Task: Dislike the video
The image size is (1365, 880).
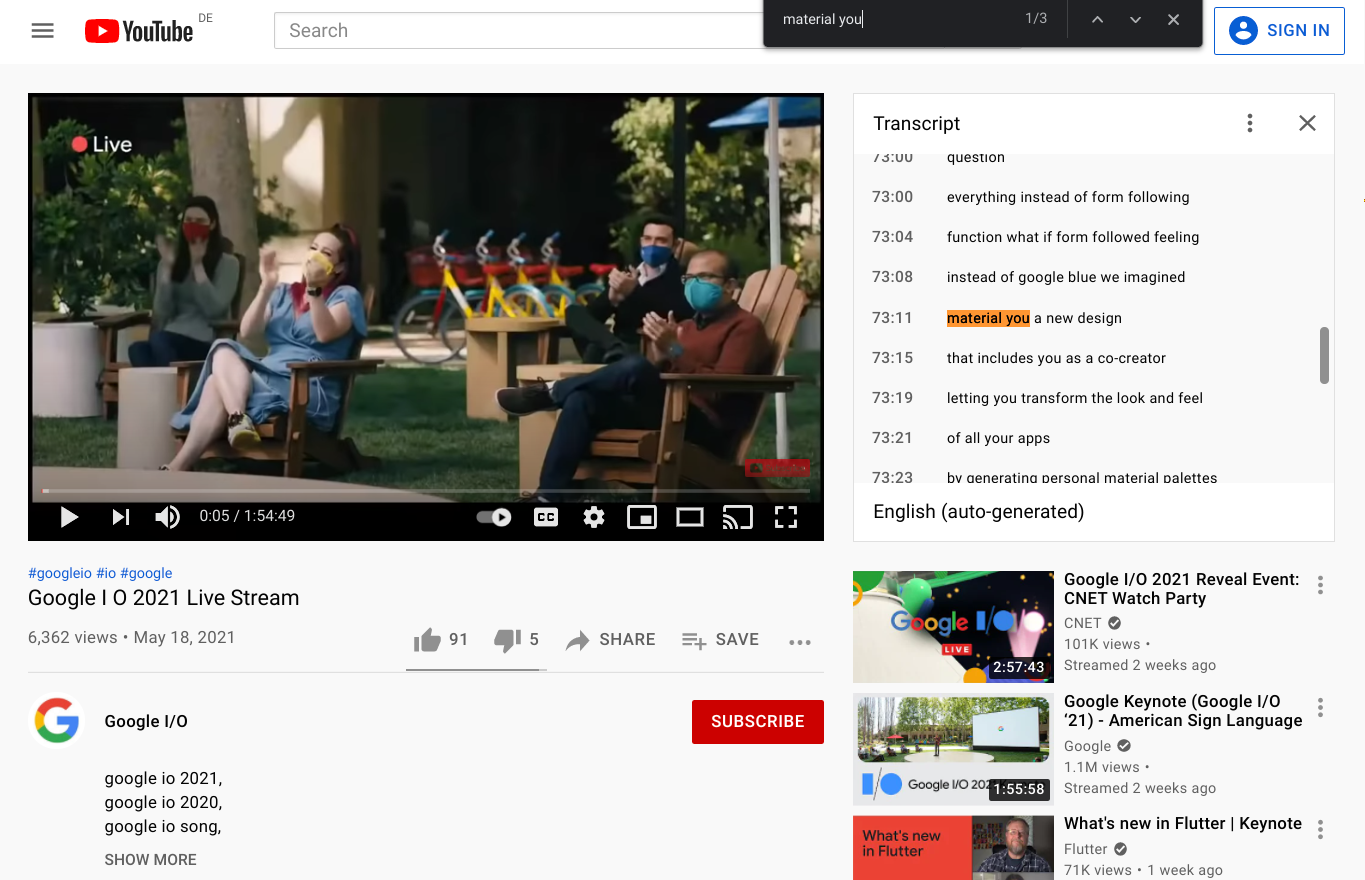Action: point(506,639)
